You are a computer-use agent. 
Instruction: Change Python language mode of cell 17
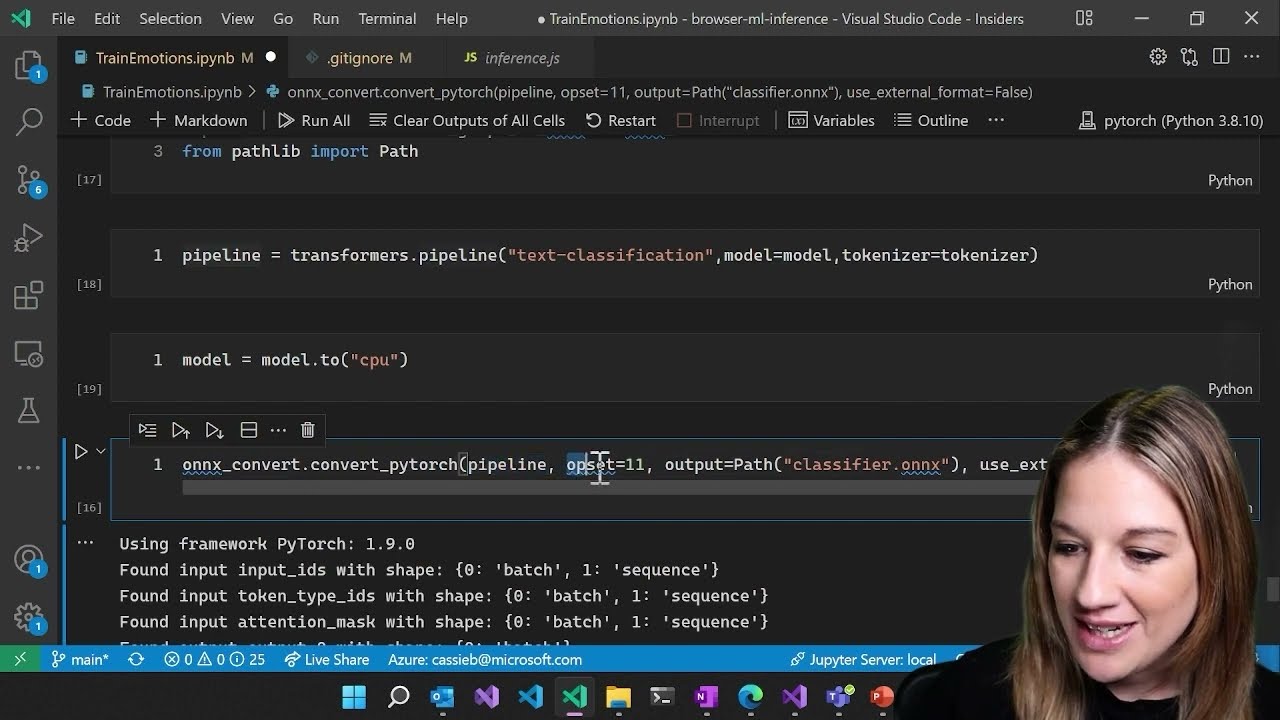coord(1230,180)
